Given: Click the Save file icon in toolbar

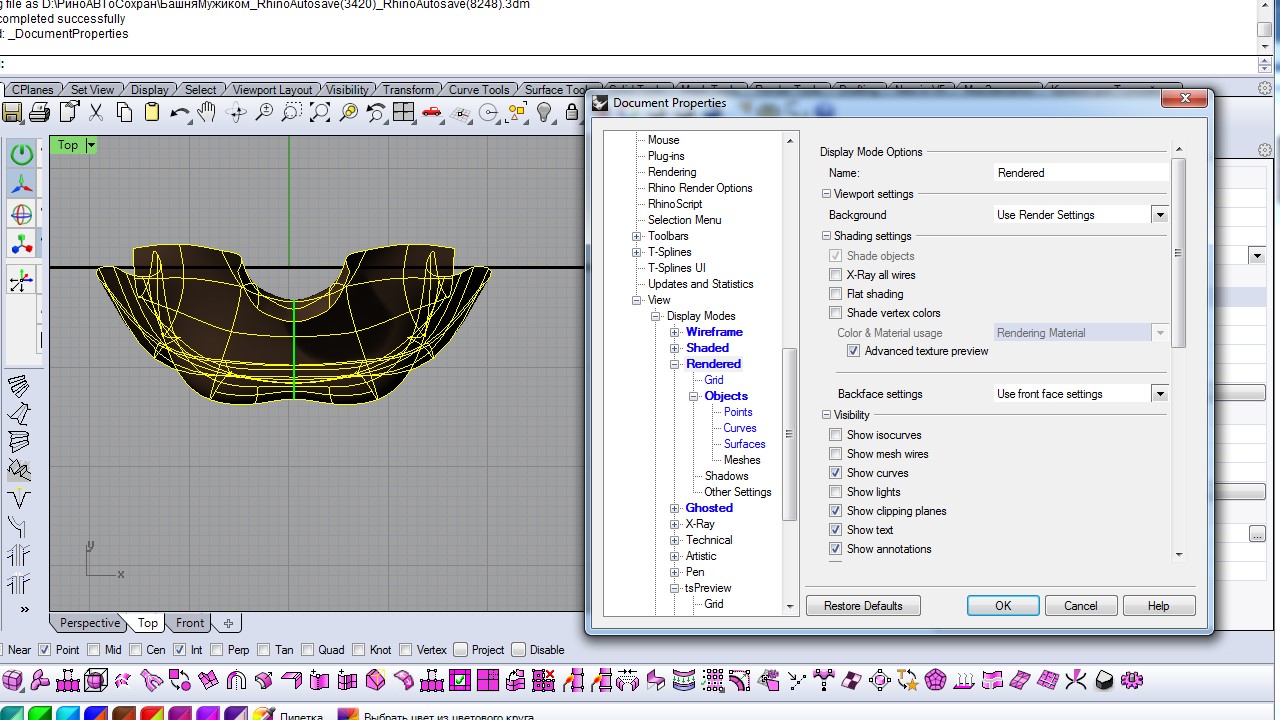Looking at the screenshot, I should click(x=14, y=113).
